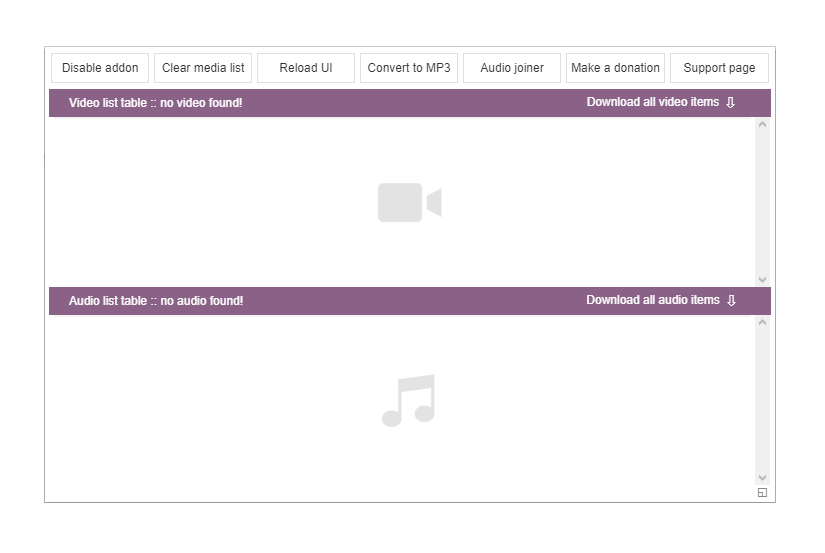The image size is (825, 553).
Task: Reload the UI
Action: coord(306,68)
